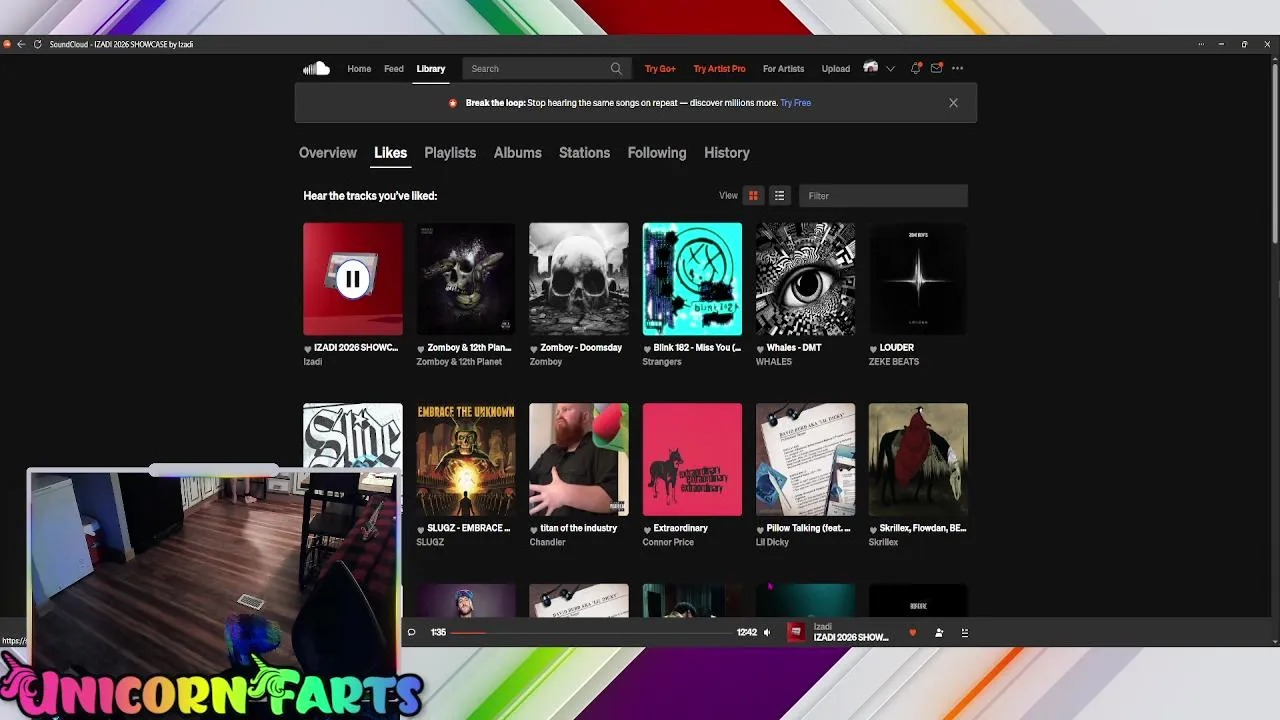Switch to list view
The height and width of the screenshot is (720, 1280).
click(779, 196)
